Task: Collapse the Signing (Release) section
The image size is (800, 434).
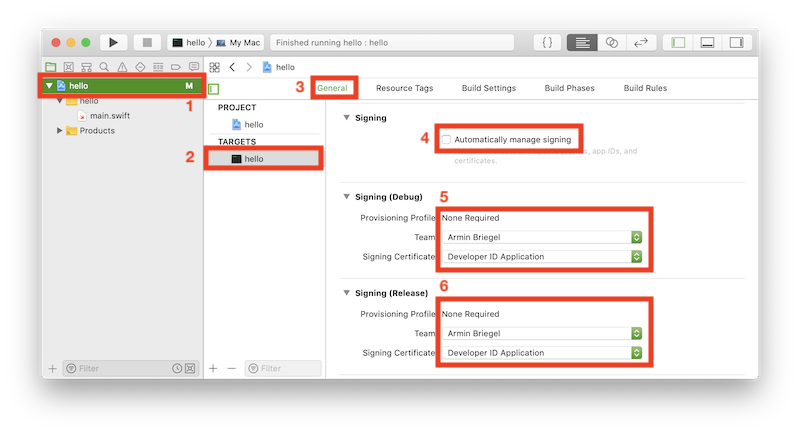Action: pos(346,293)
